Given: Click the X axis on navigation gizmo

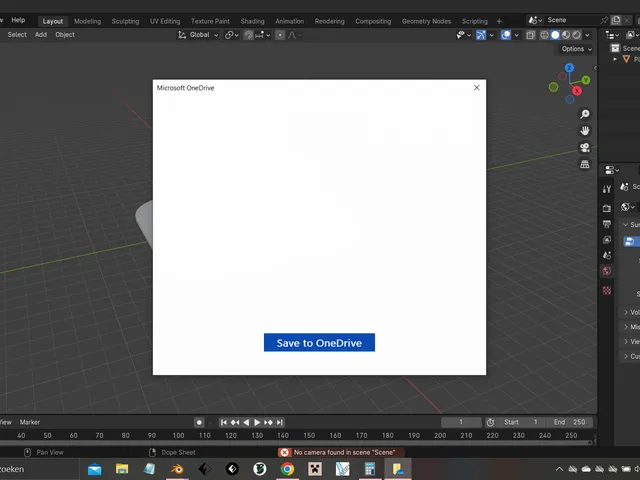Looking at the screenshot, I should (577, 91).
